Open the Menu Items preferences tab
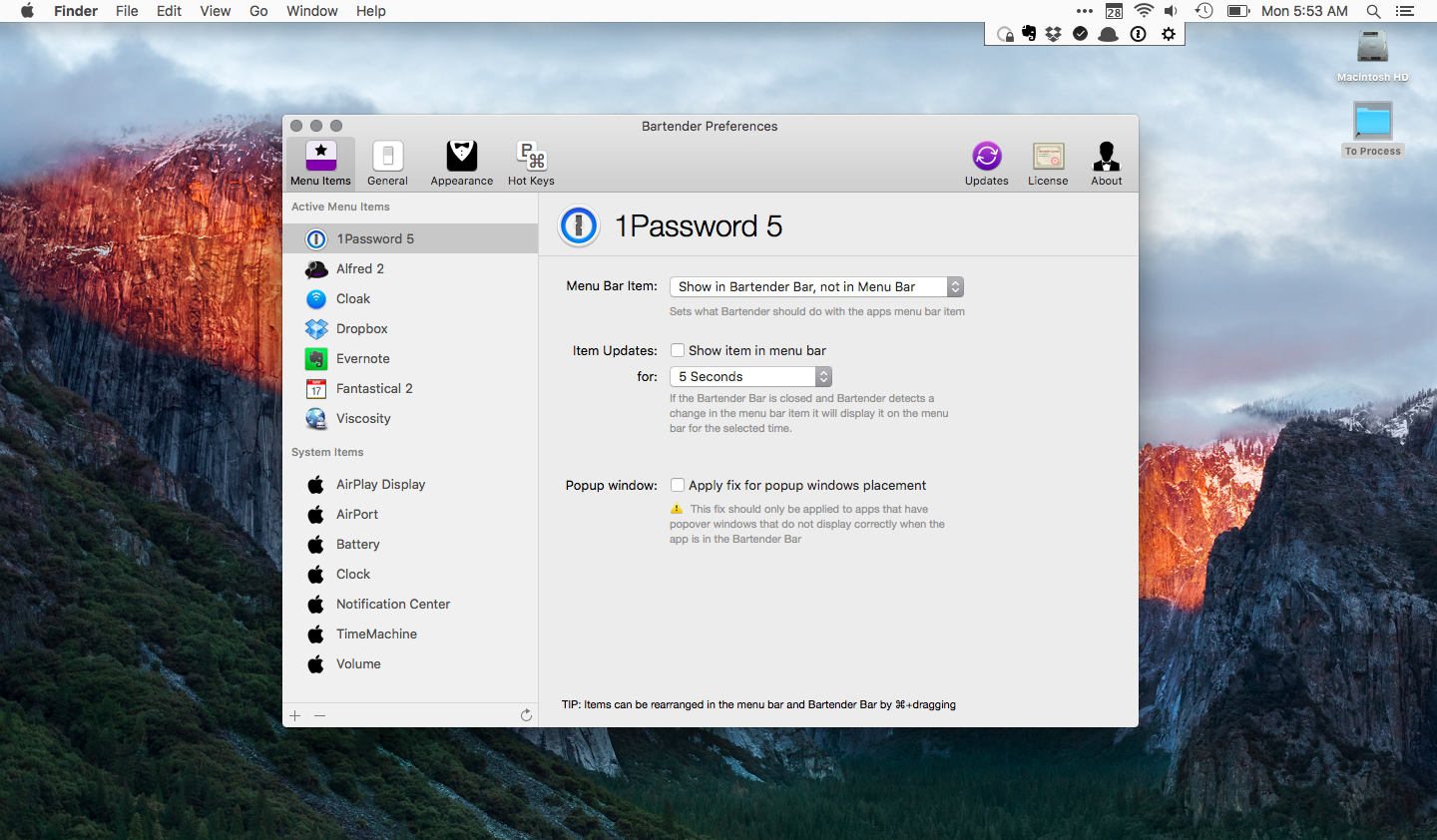The height and width of the screenshot is (840, 1437). click(x=321, y=163)
